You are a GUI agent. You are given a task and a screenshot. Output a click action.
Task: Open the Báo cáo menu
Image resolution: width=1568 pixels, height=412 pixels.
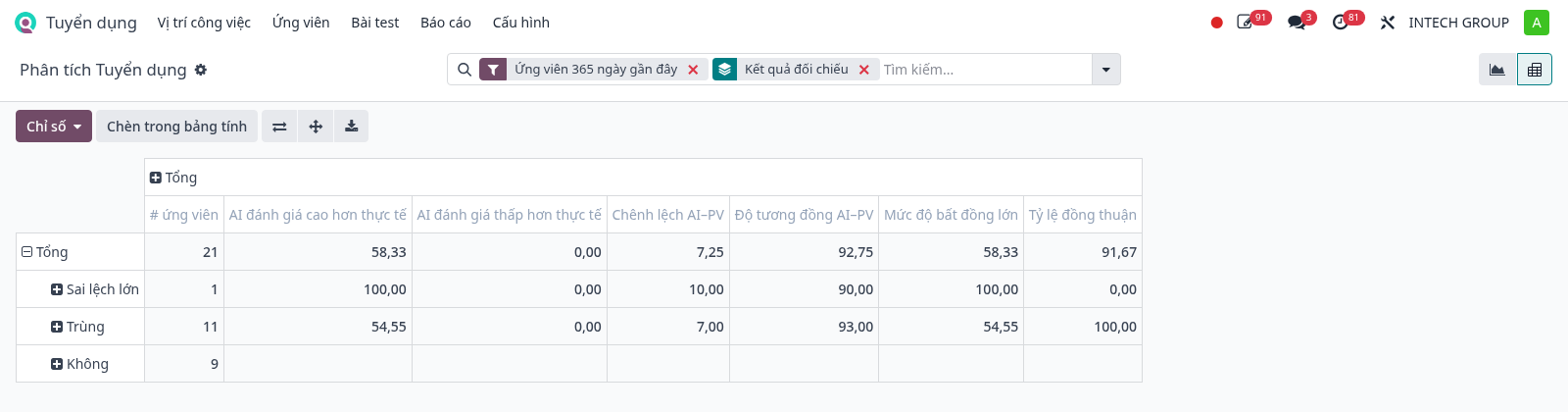pyautogui.click(x=446, y=23)
